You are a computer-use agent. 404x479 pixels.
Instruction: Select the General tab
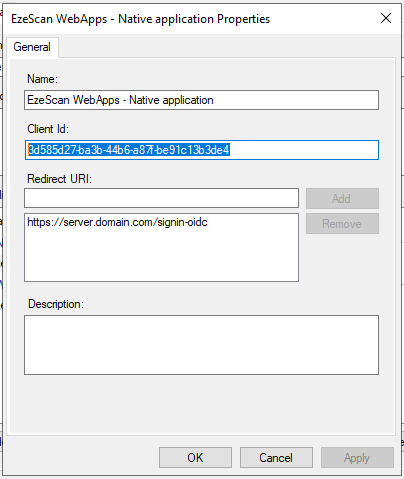tap(32, 47)
